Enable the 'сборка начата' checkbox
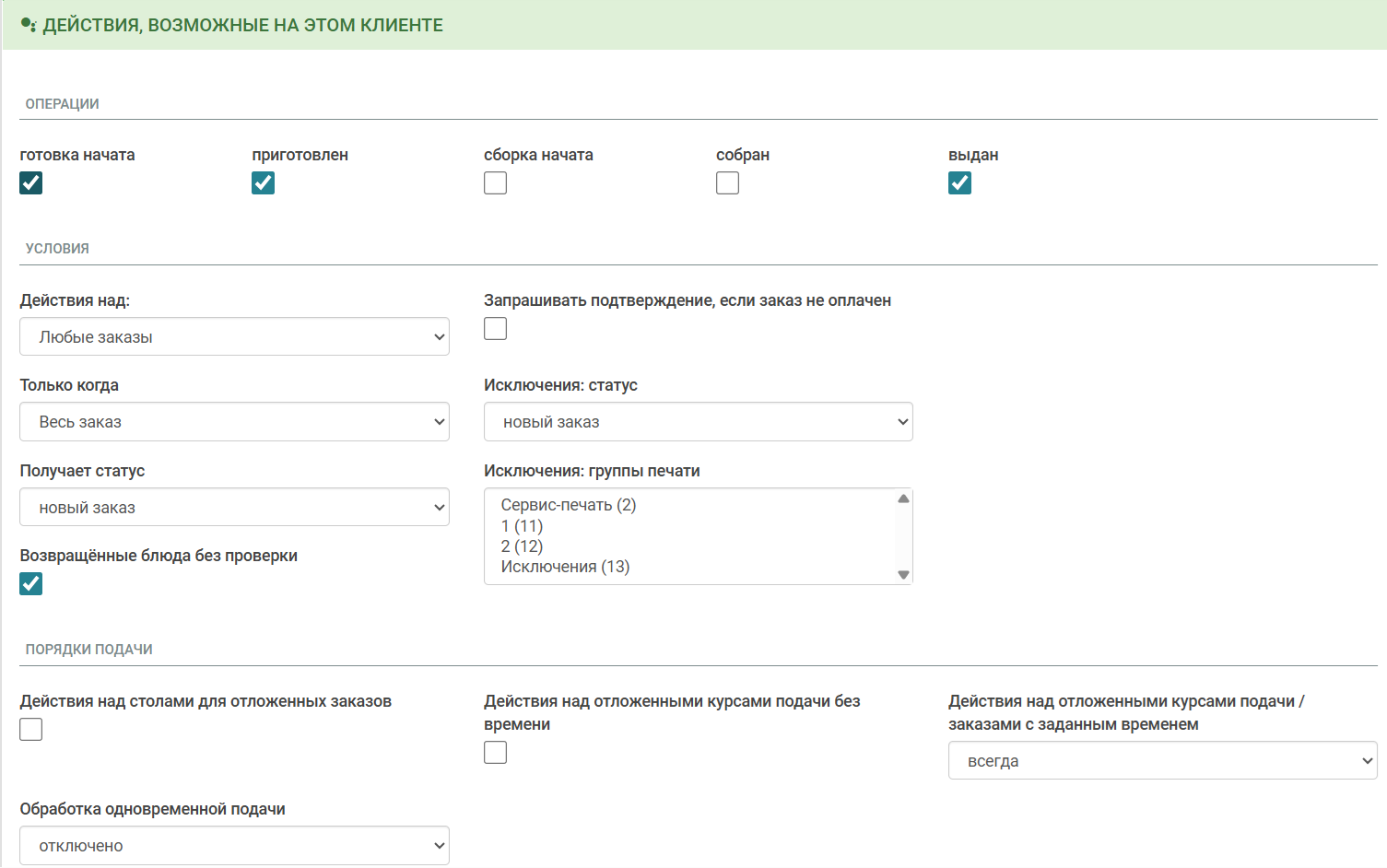The image size is (1387, 868). (496, 183)
